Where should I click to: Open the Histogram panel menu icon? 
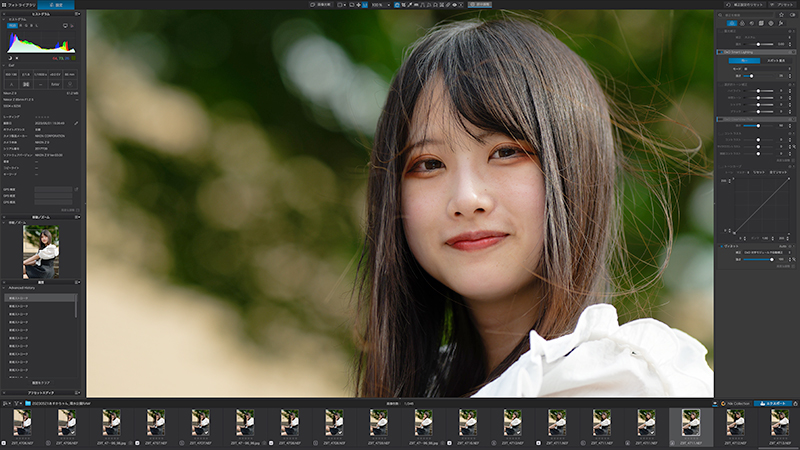[x=78, y=14]
